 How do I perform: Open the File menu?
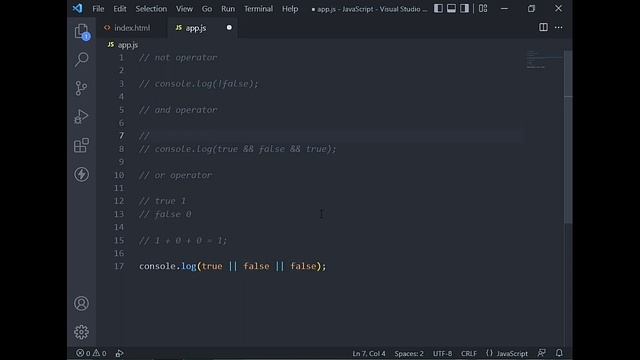pos(98,9)
